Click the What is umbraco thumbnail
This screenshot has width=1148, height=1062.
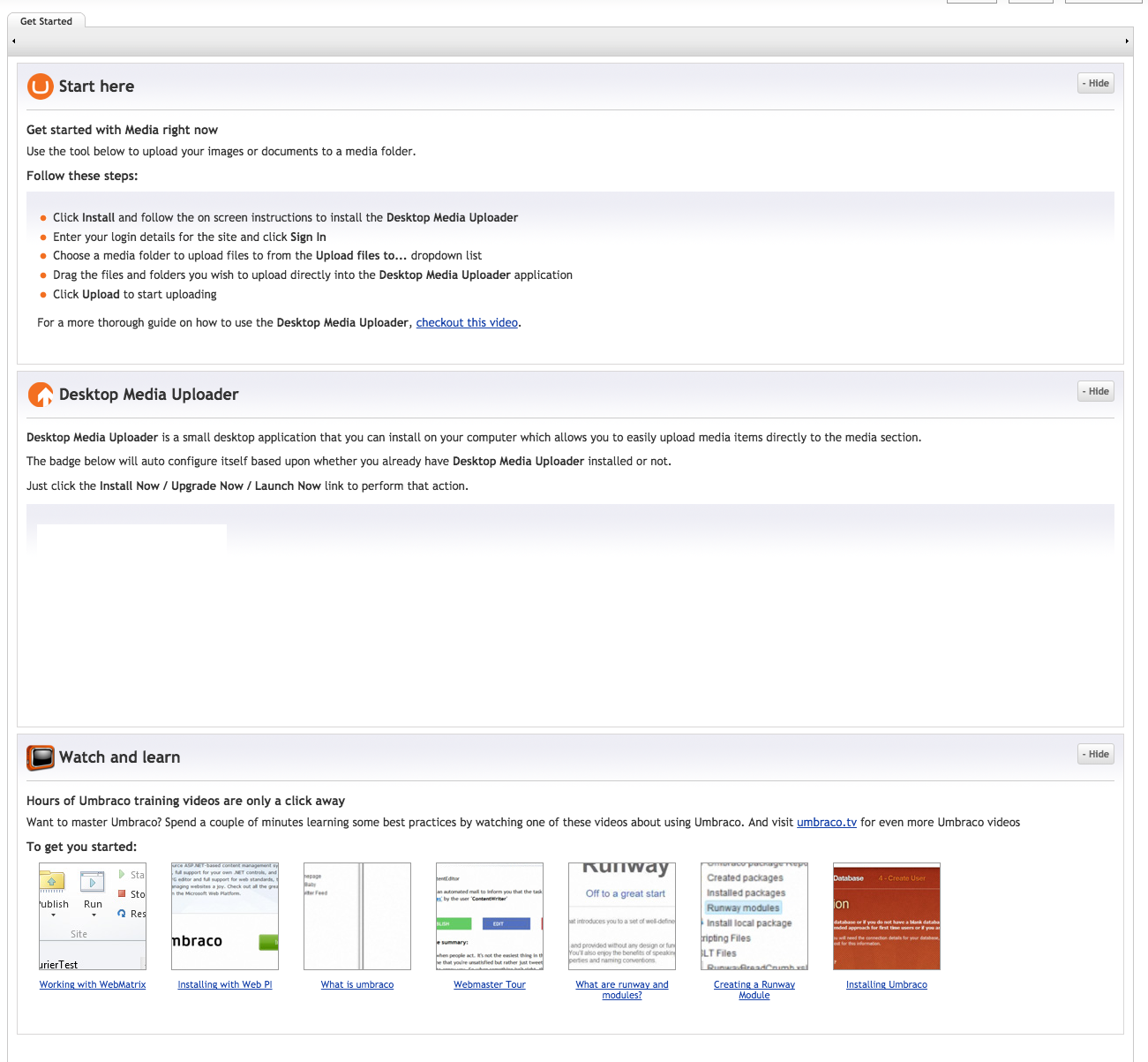point(357,916)
